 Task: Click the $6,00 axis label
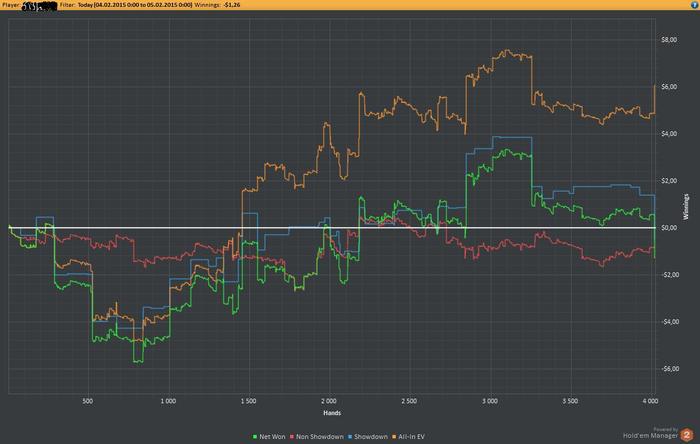click(x=669, y=87)
